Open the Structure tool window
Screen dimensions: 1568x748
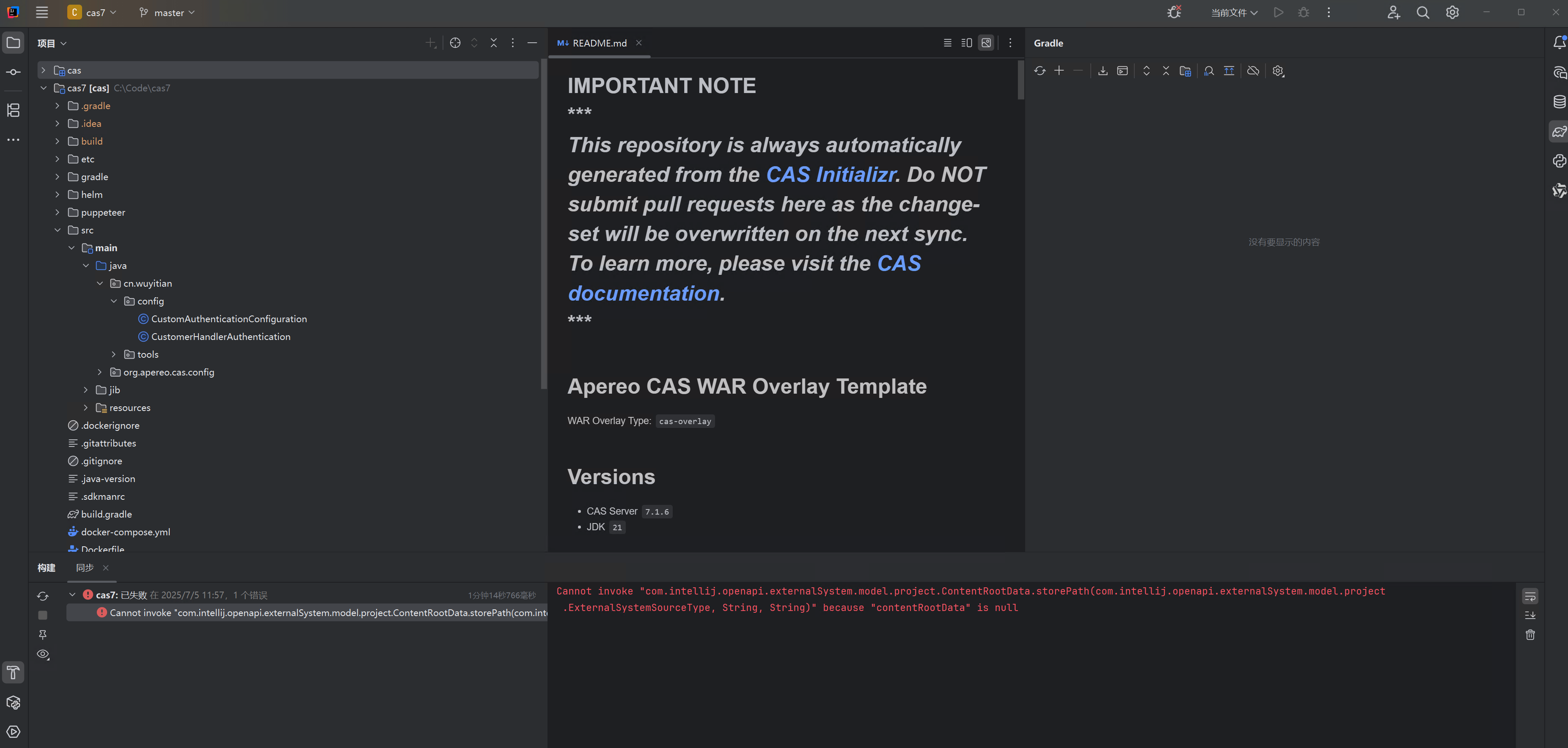pos(14,110)
